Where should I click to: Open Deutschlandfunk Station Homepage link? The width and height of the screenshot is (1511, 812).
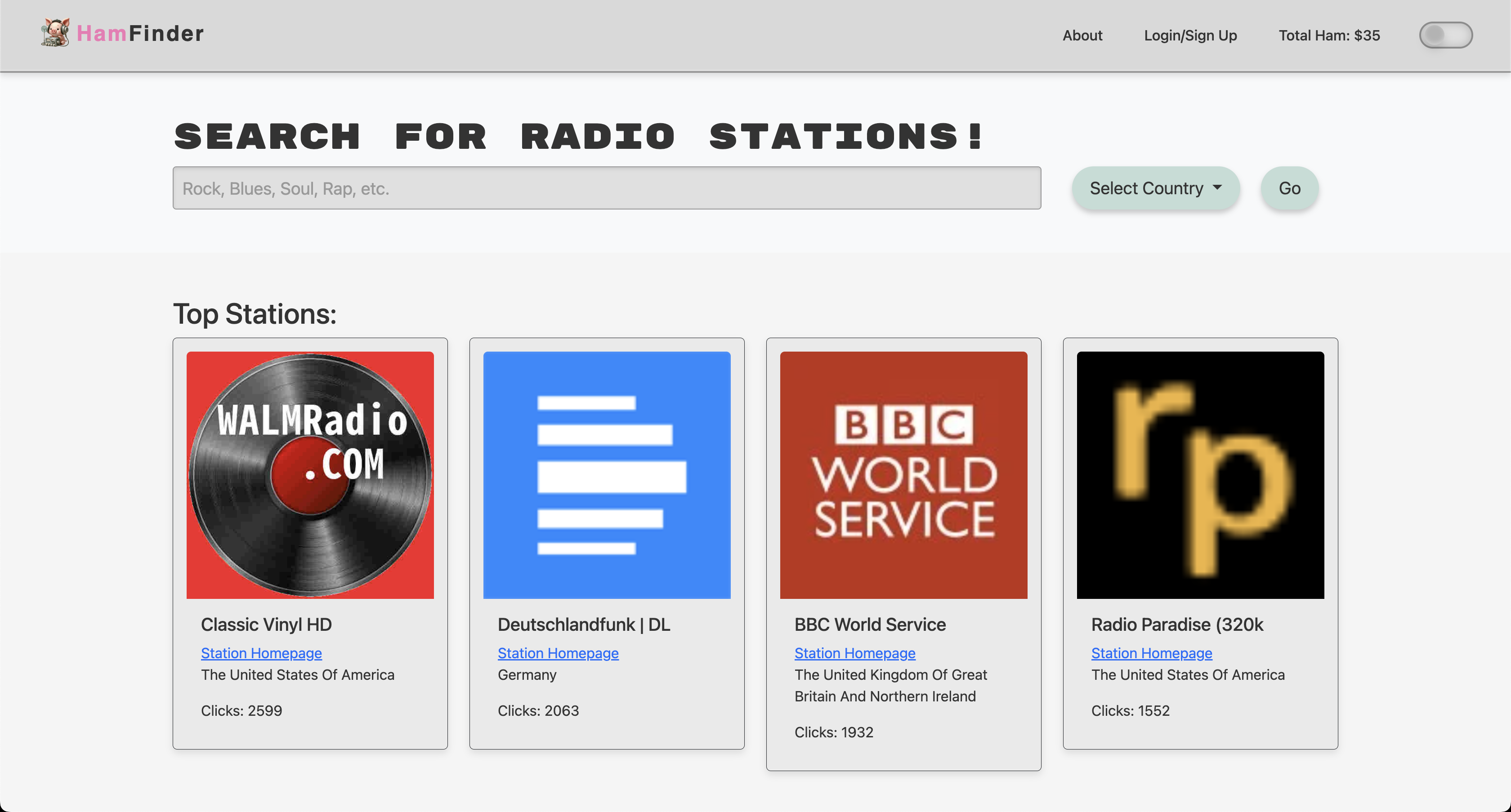pyautogui.click(x=558, y=653)
